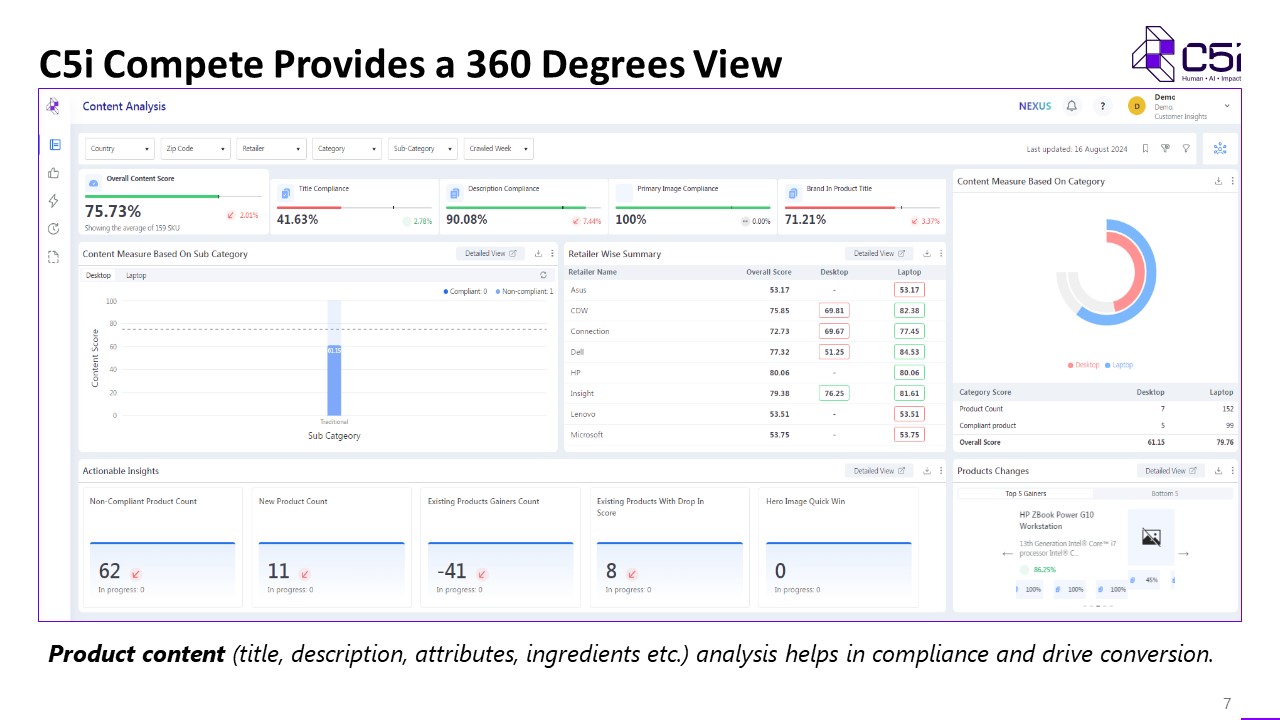Viewport: 1280px width, 720px height.
Task: Click the filter settings funnel icon
Action: point(1165,148)
